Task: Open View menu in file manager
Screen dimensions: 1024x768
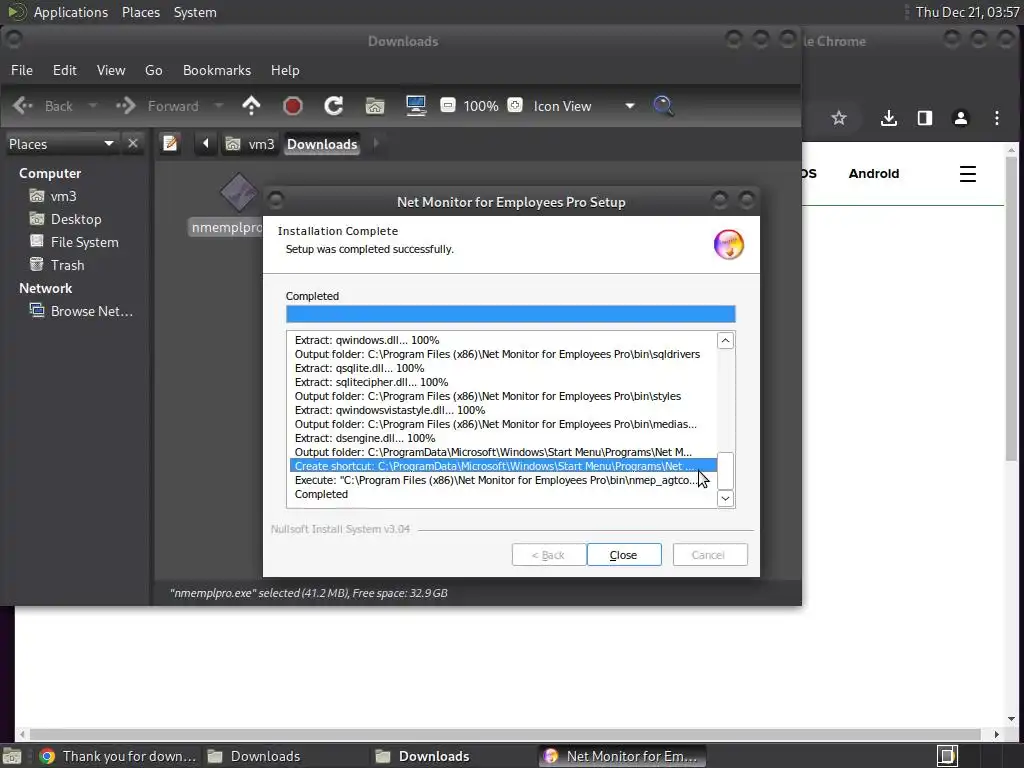Action: 110,70
